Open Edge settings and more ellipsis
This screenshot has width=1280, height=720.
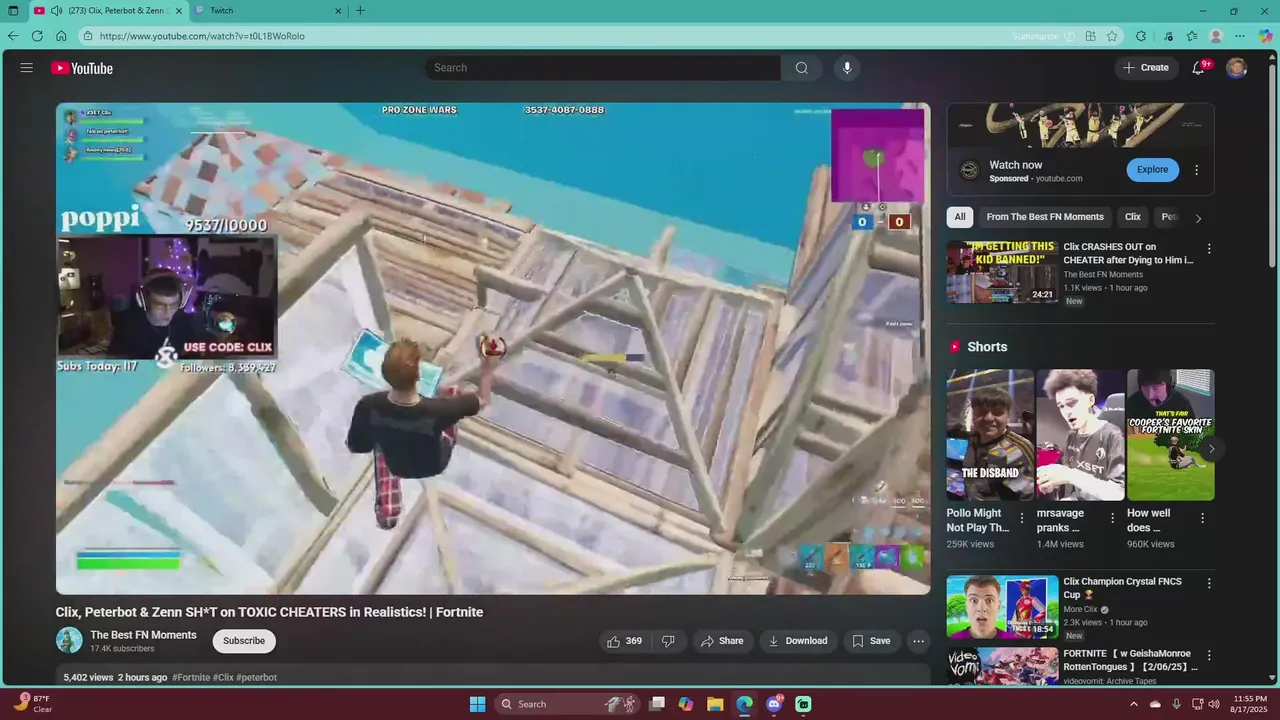click(1240, 36)
